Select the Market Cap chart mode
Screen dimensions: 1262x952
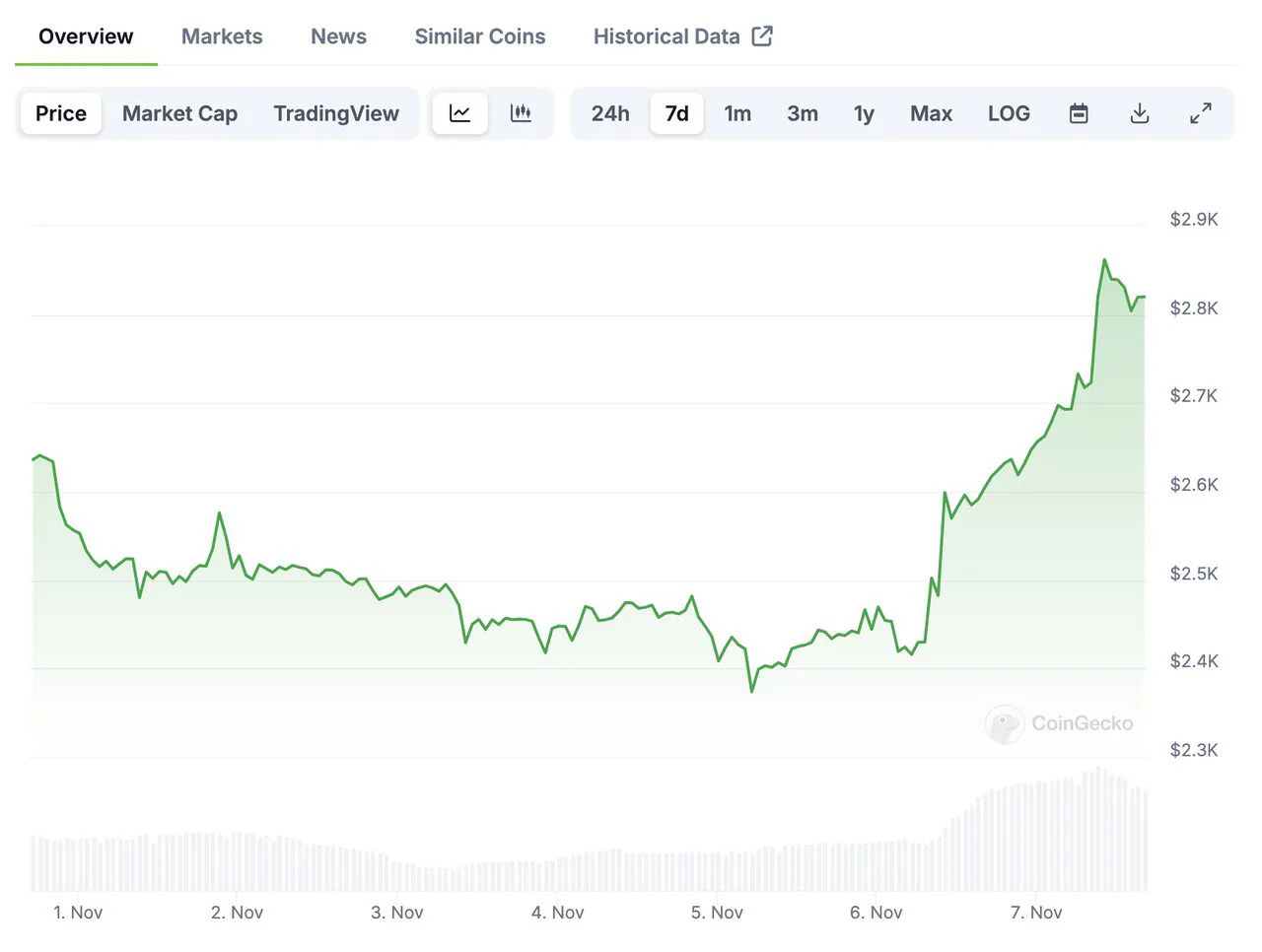coord(179,113)
